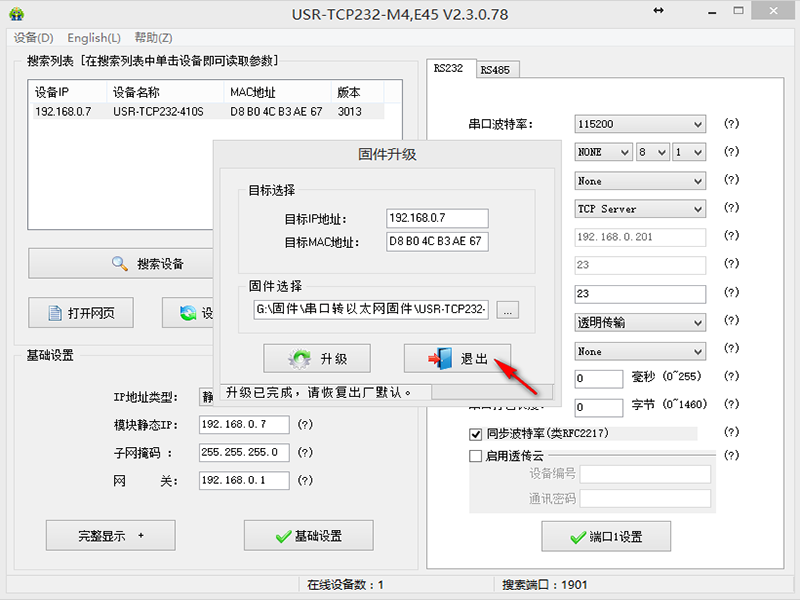Open the English(L) language menu
This screenshot has height=600, width=800.
[94, 38]
